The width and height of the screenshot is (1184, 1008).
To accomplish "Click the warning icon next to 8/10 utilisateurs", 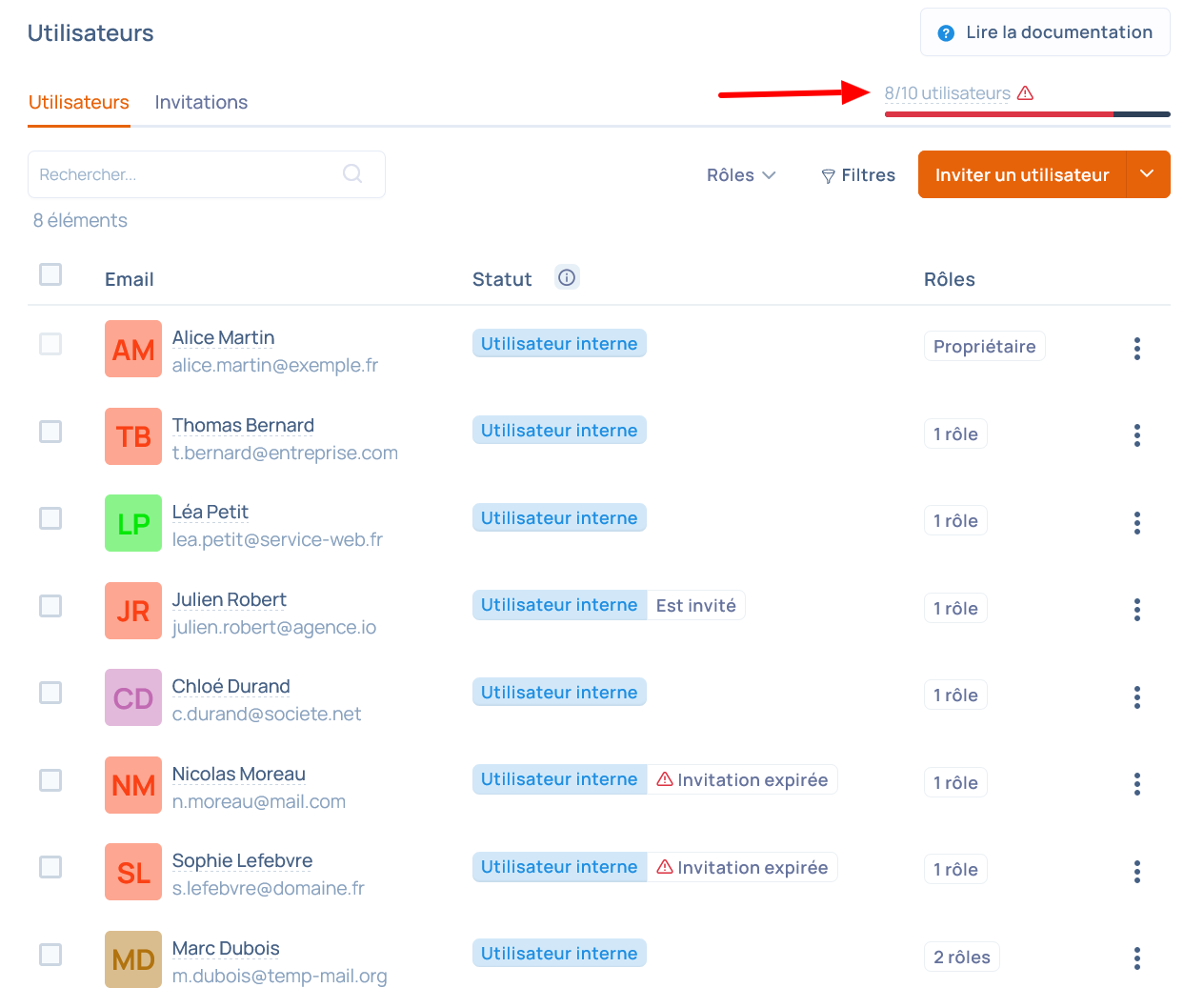I will pyautogui.click(x=1025, y=93).
